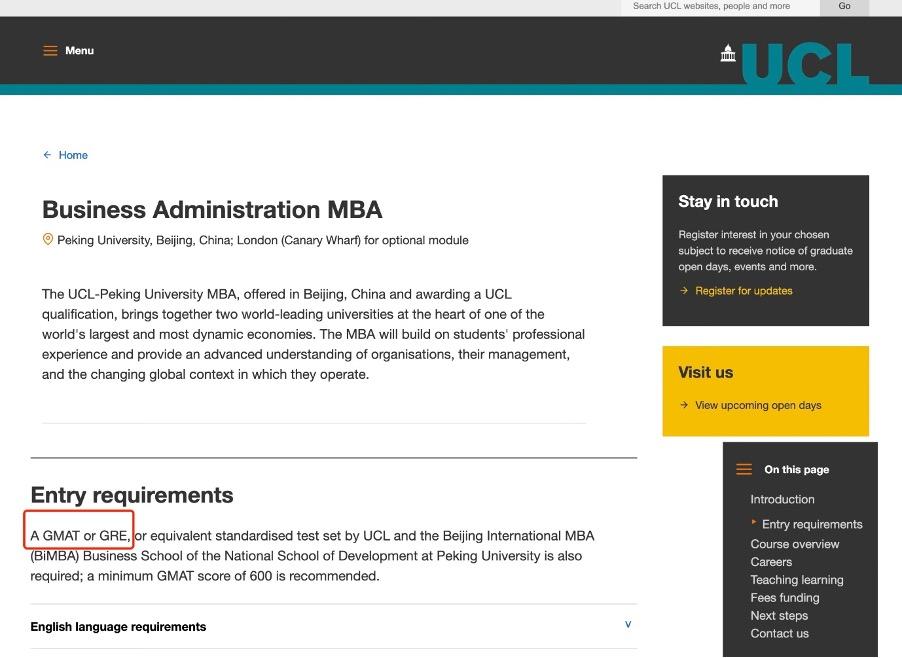Click the UCL logo
902x658 pixels.
(795, 62)
